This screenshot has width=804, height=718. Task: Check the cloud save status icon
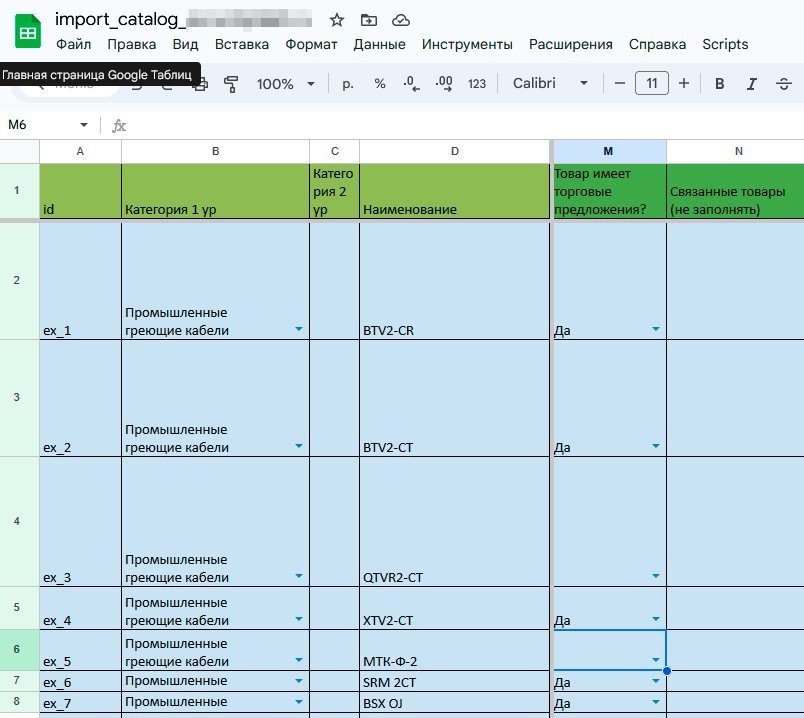tap(401, 20)
